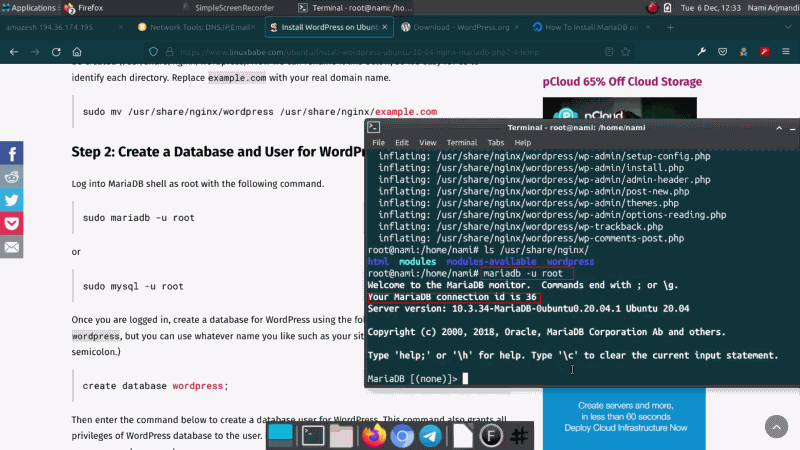Click the tracking protection shield icon
This screenshot has height=450, width=800.
pyautogui.click(x=153, y=52)
